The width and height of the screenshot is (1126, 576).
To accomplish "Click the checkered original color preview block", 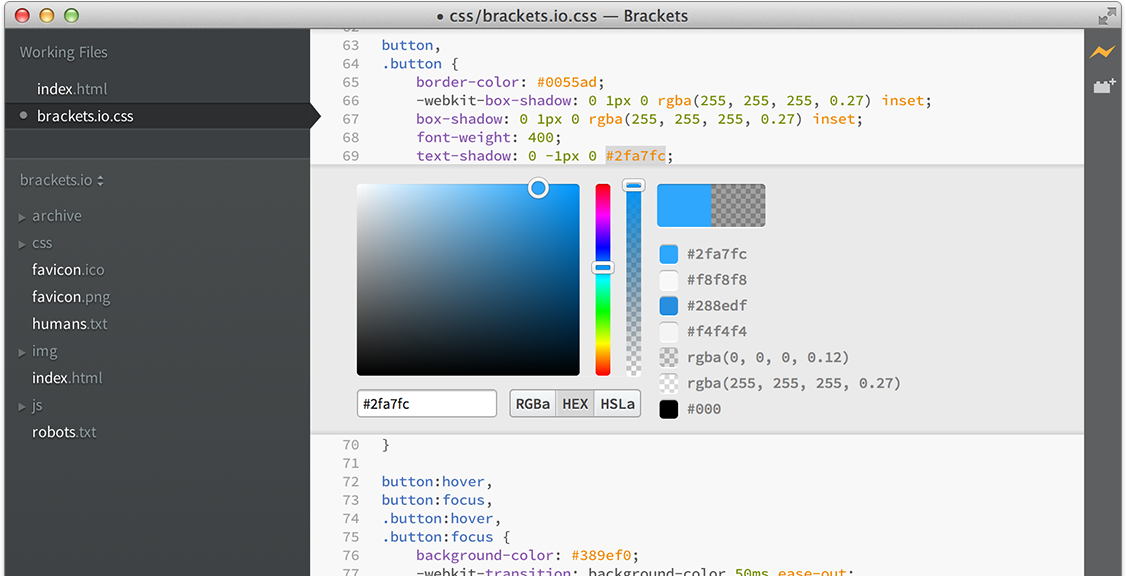I will (738, 205).
